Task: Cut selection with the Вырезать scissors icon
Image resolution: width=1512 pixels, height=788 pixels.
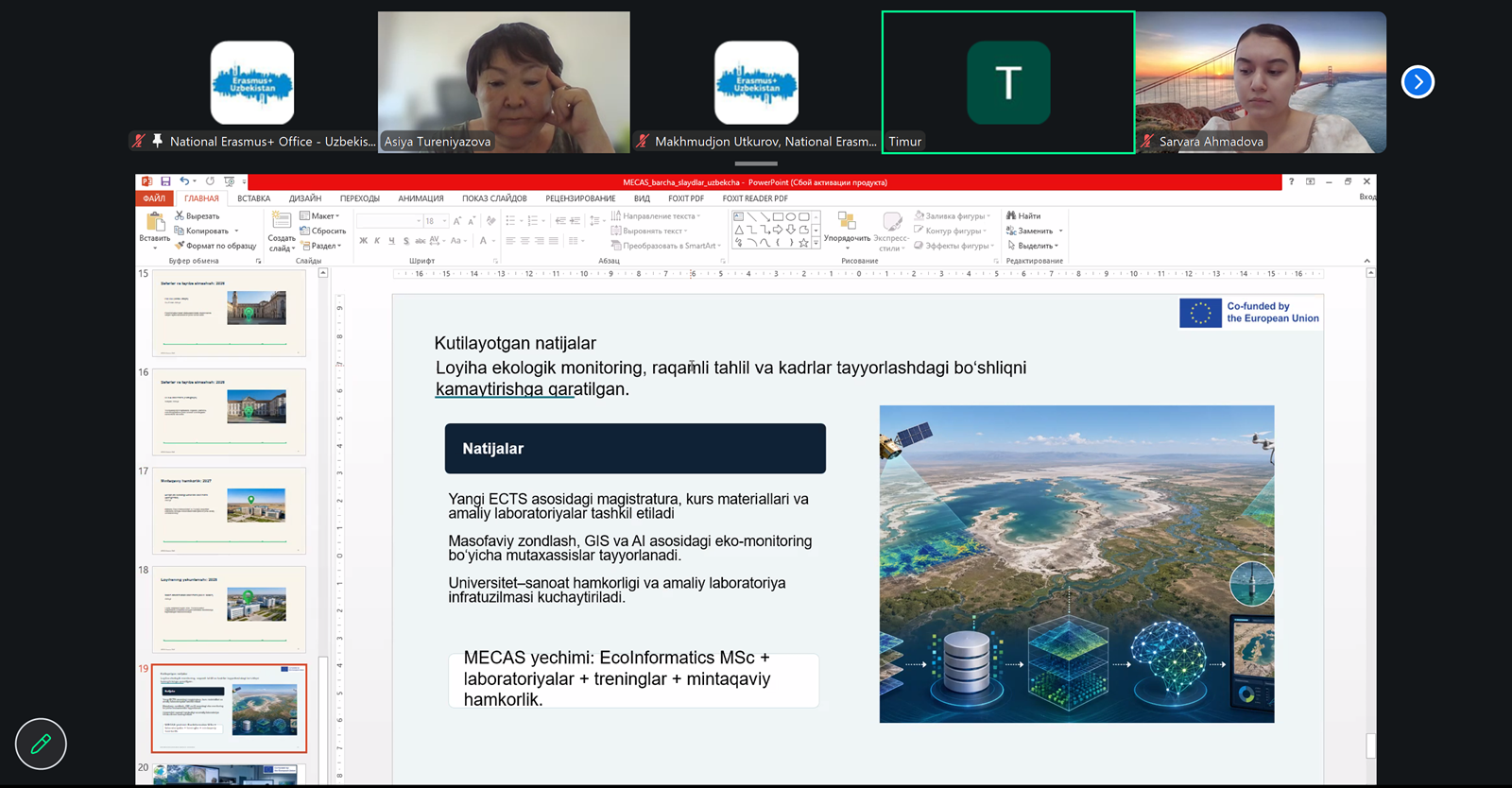Action: (197, 216)
